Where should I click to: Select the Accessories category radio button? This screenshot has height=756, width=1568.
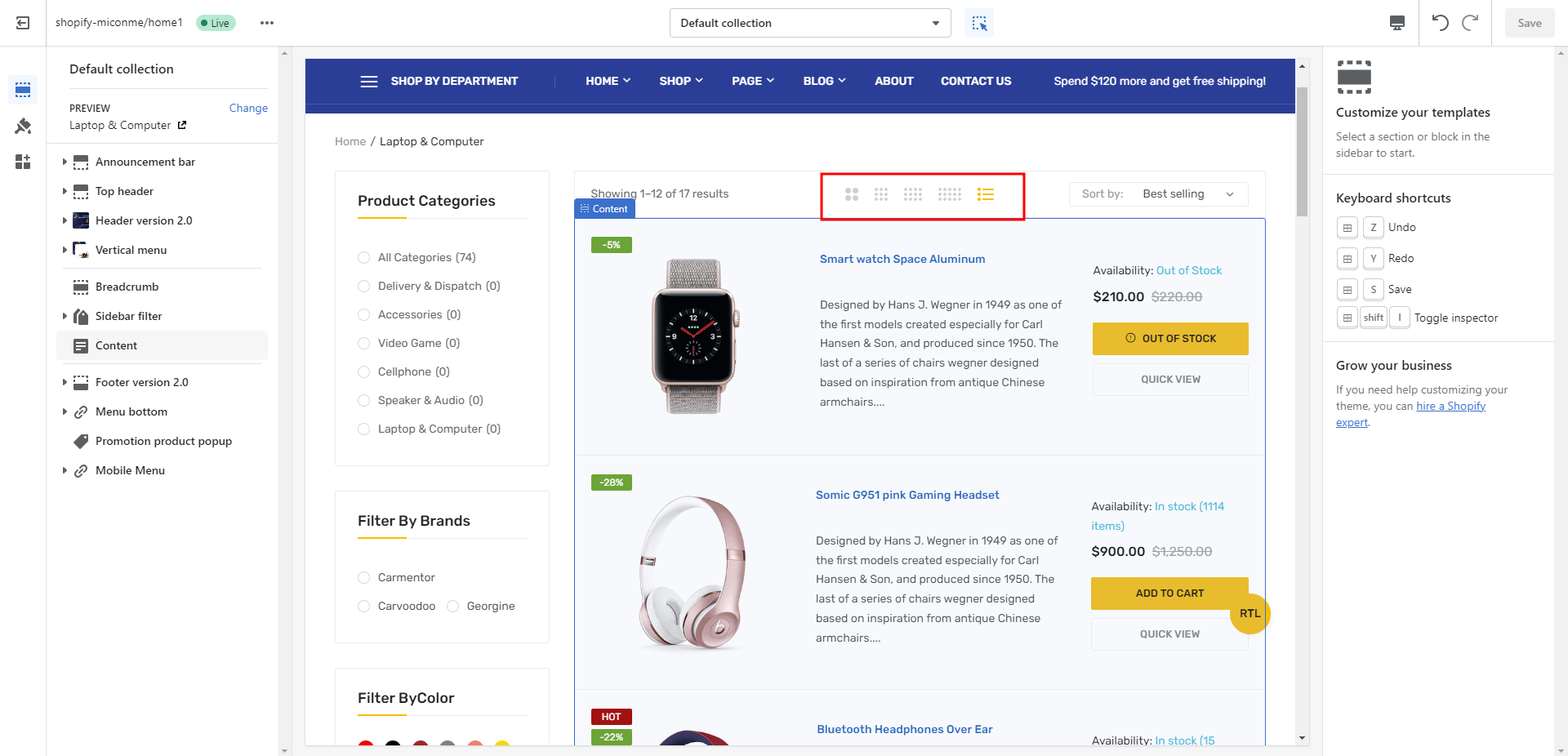tap(364, 315)
